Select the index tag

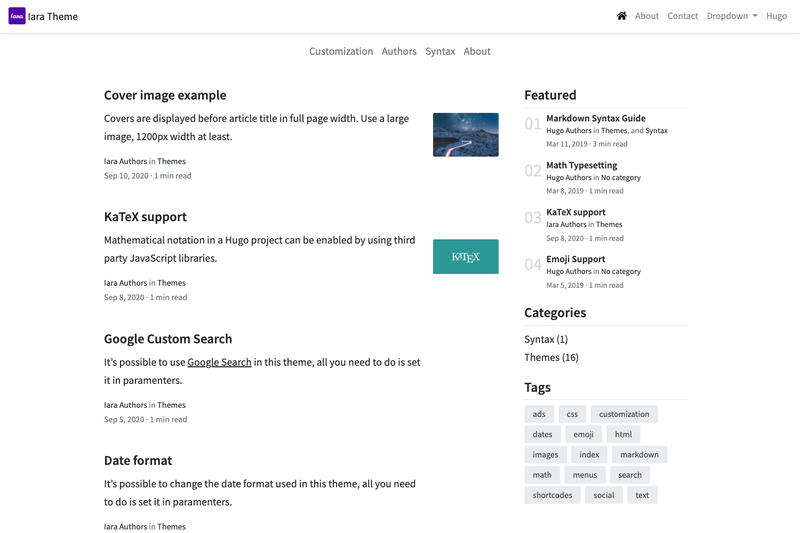(589, 454)
